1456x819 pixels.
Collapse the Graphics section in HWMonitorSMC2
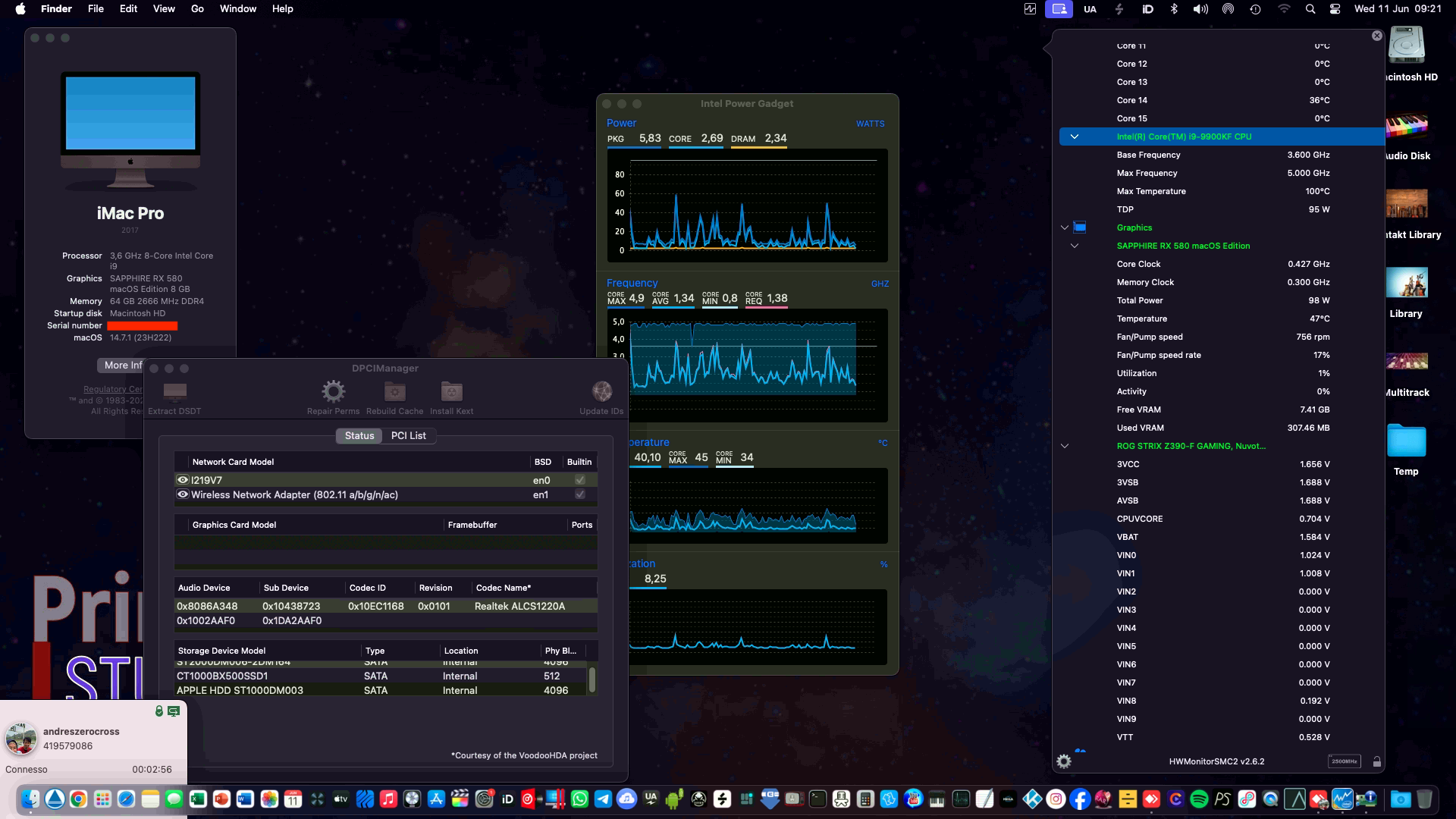(x=1064, y=227)
